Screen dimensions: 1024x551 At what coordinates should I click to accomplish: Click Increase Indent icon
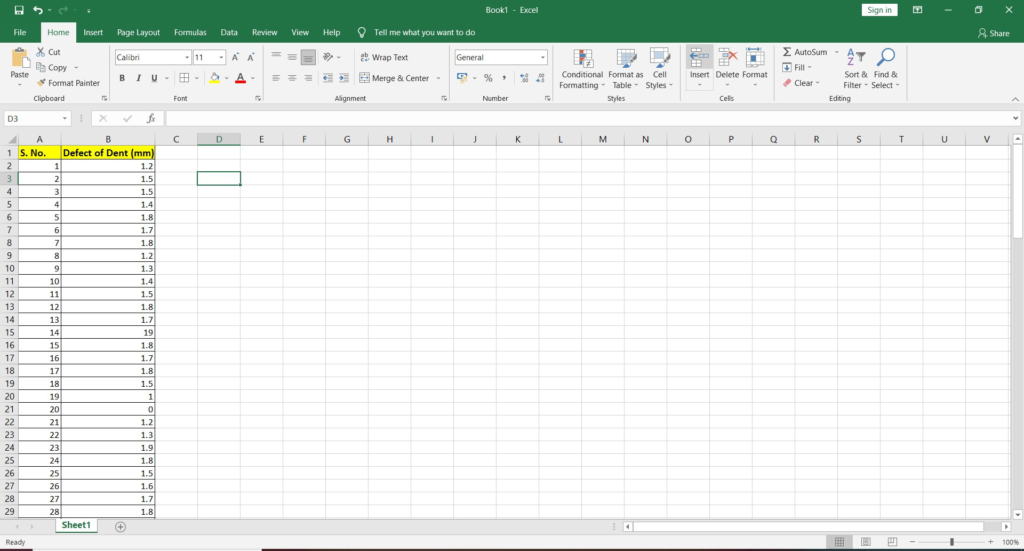344,78
